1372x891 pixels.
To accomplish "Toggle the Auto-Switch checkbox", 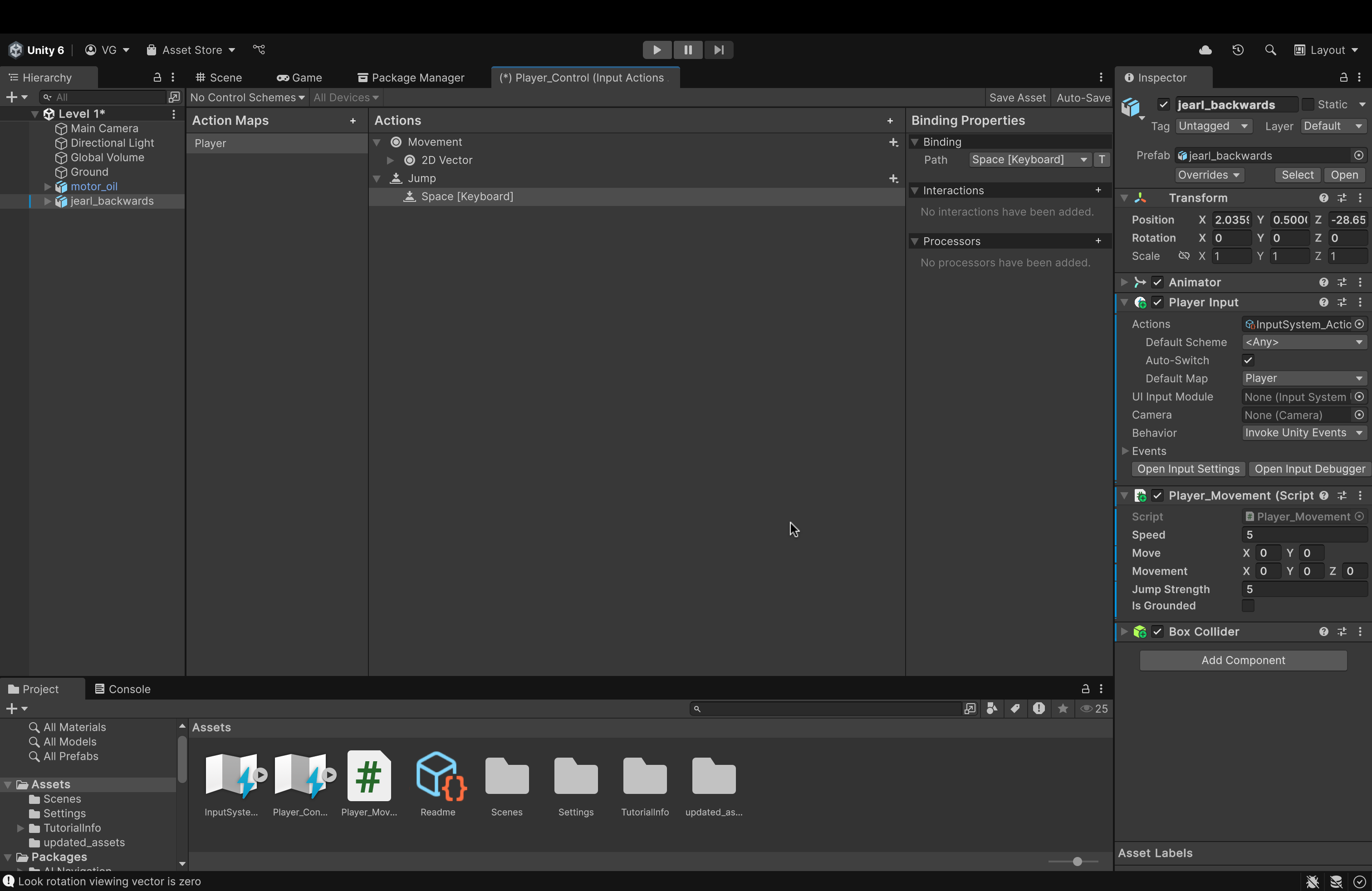I will 1248,361.
